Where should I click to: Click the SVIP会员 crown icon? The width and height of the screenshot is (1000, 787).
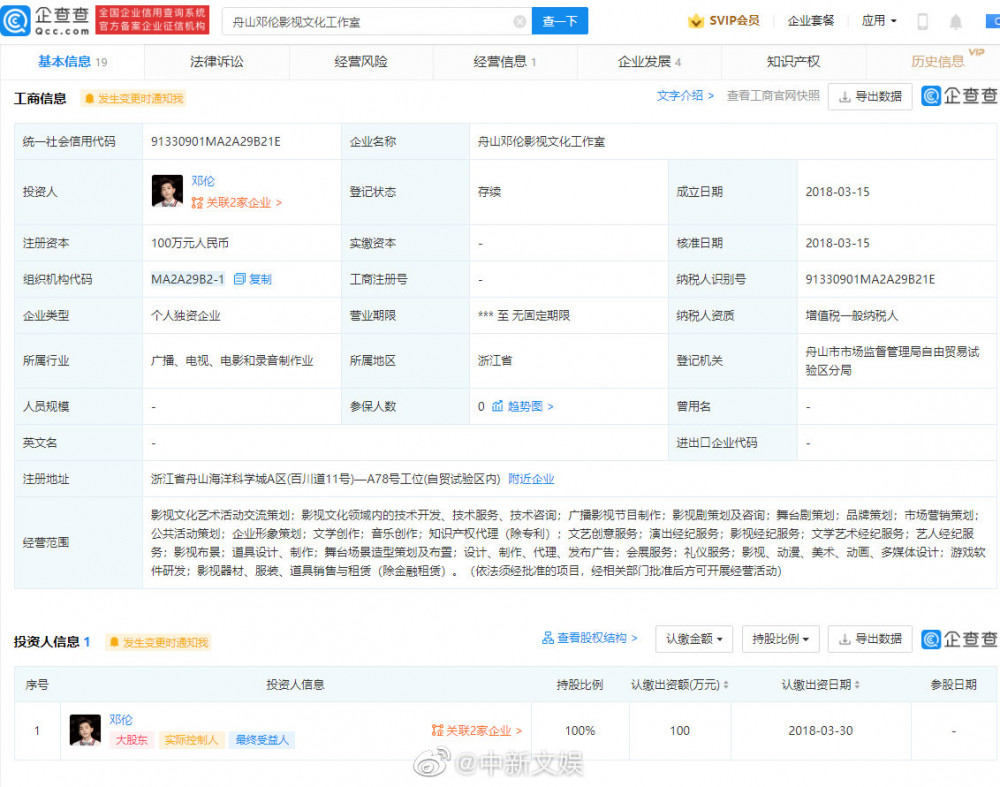tap(696, 21)
